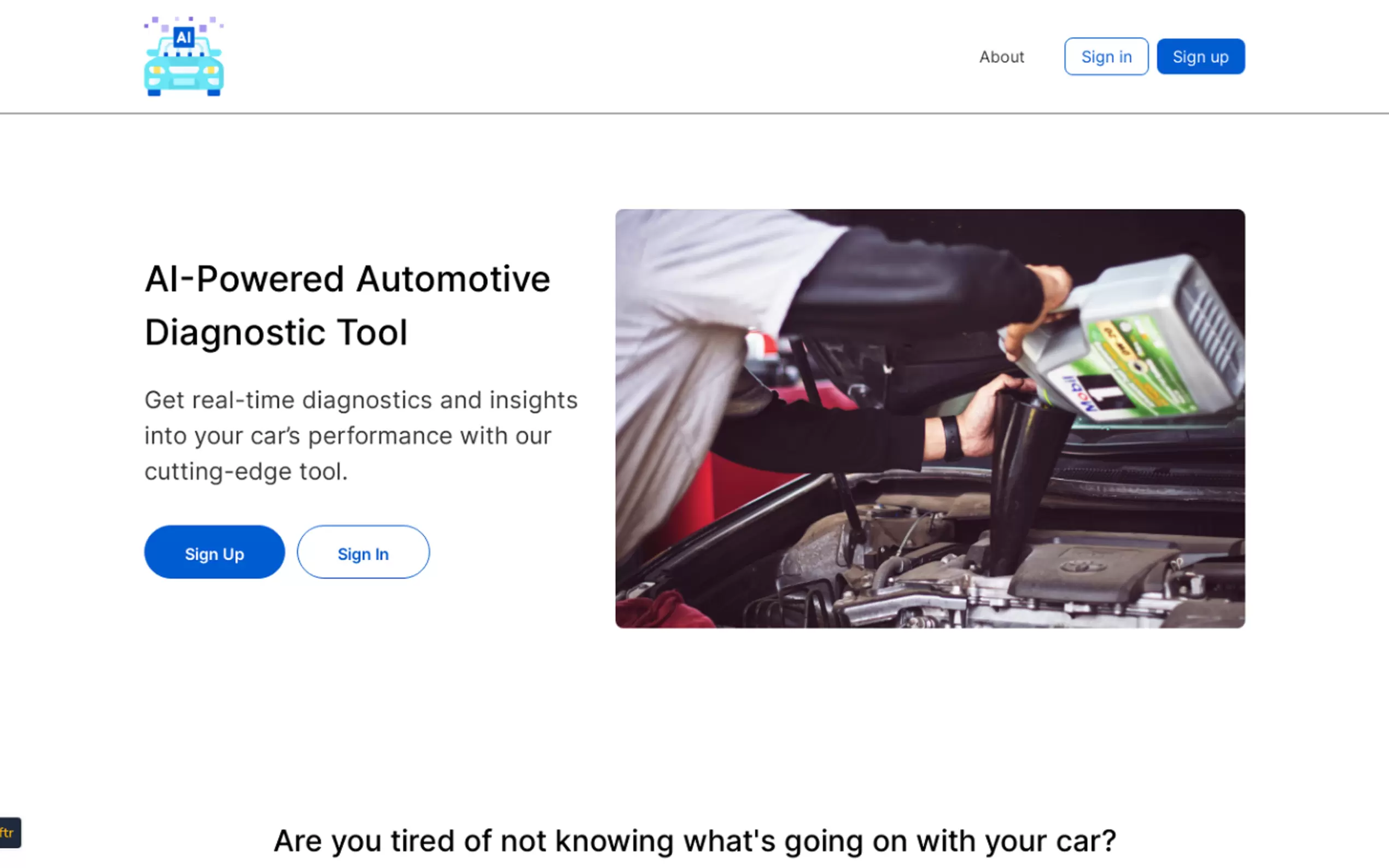Screen dimensions: 1389x868
Task: Select the rounded Sign Up hero button
Action: [x=214, y=552]
